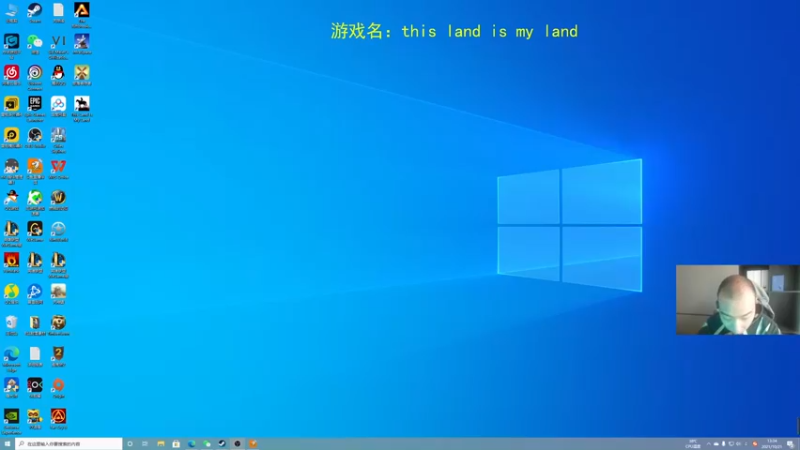Select the Cities Skylines desktop shortcut
Image resolution: width=800 pixels, height=450 pixels.
(x=58, y=139)
